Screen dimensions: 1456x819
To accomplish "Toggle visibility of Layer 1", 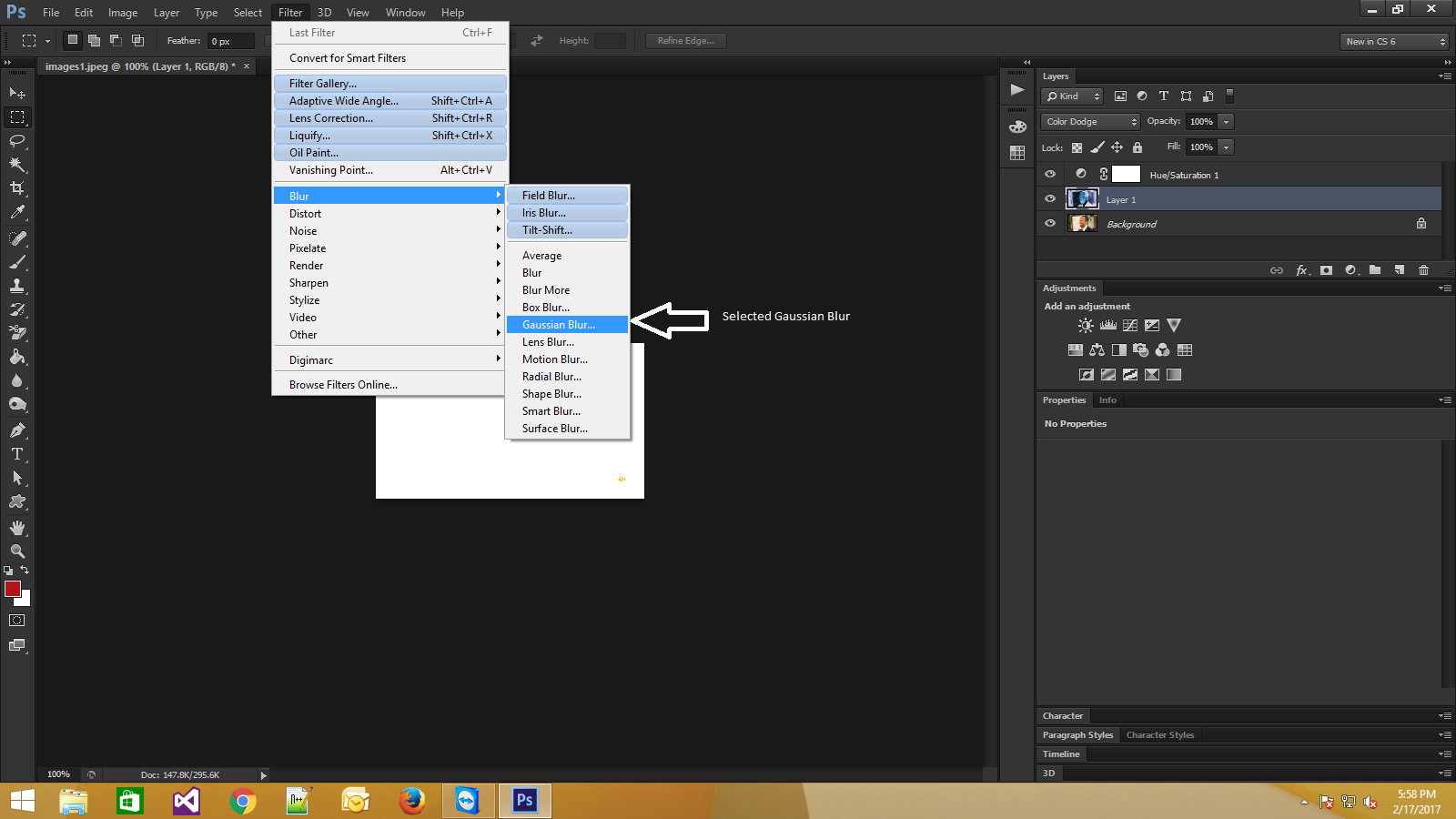I will (1050, 198).
